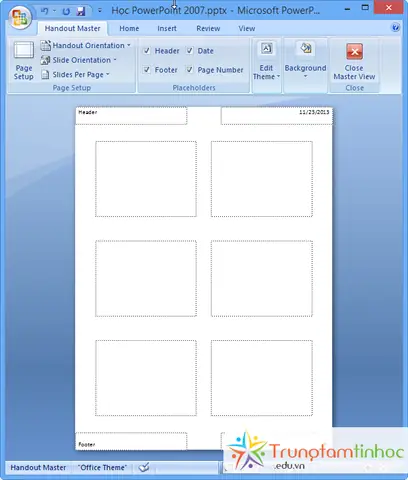Click the Save disk icon
Viewport: 408px width, 480px height.
[81, 11]
